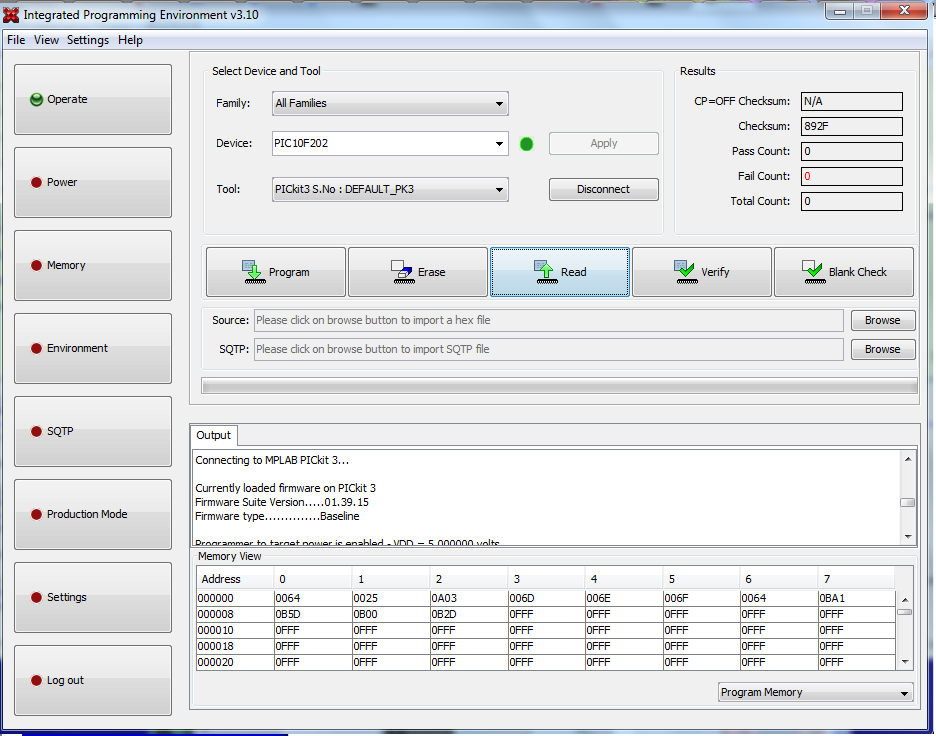Image resolution: width=936 pixels, height=736 pixels.
Task: Click the Log out sidebar button
Action: 93,680
